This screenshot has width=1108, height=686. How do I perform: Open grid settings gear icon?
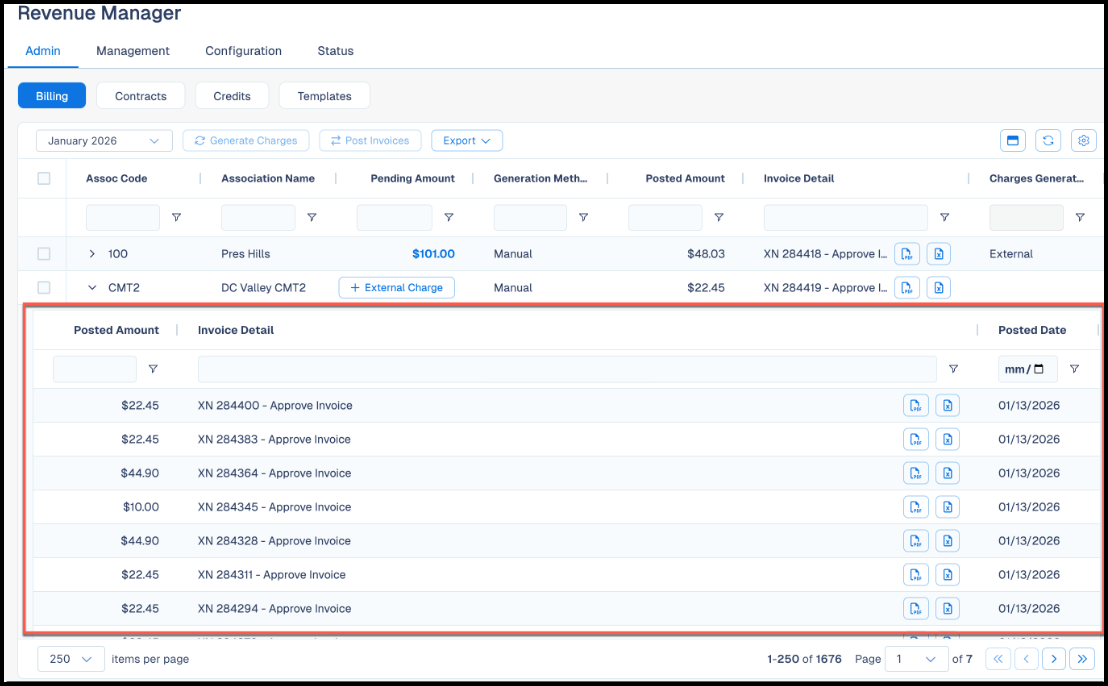tap(1083, 141)
